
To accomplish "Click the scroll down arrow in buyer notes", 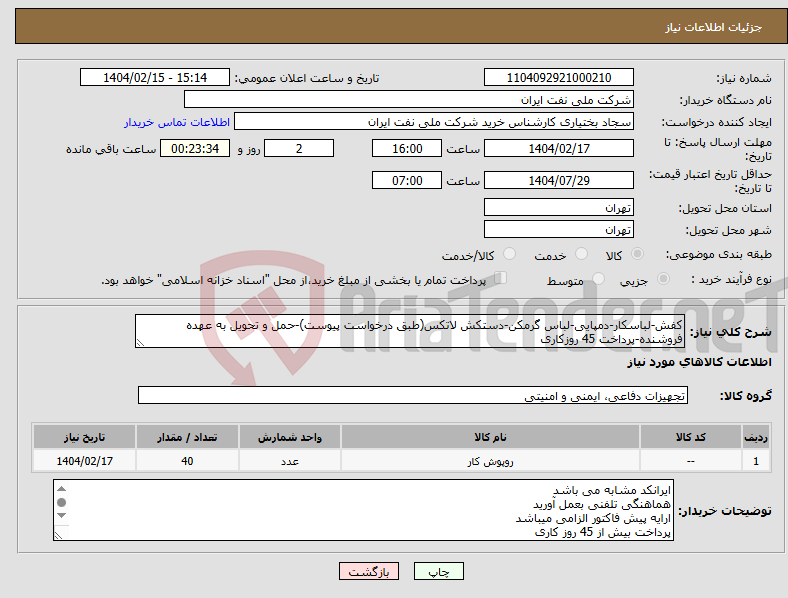I will click(61, 516).
